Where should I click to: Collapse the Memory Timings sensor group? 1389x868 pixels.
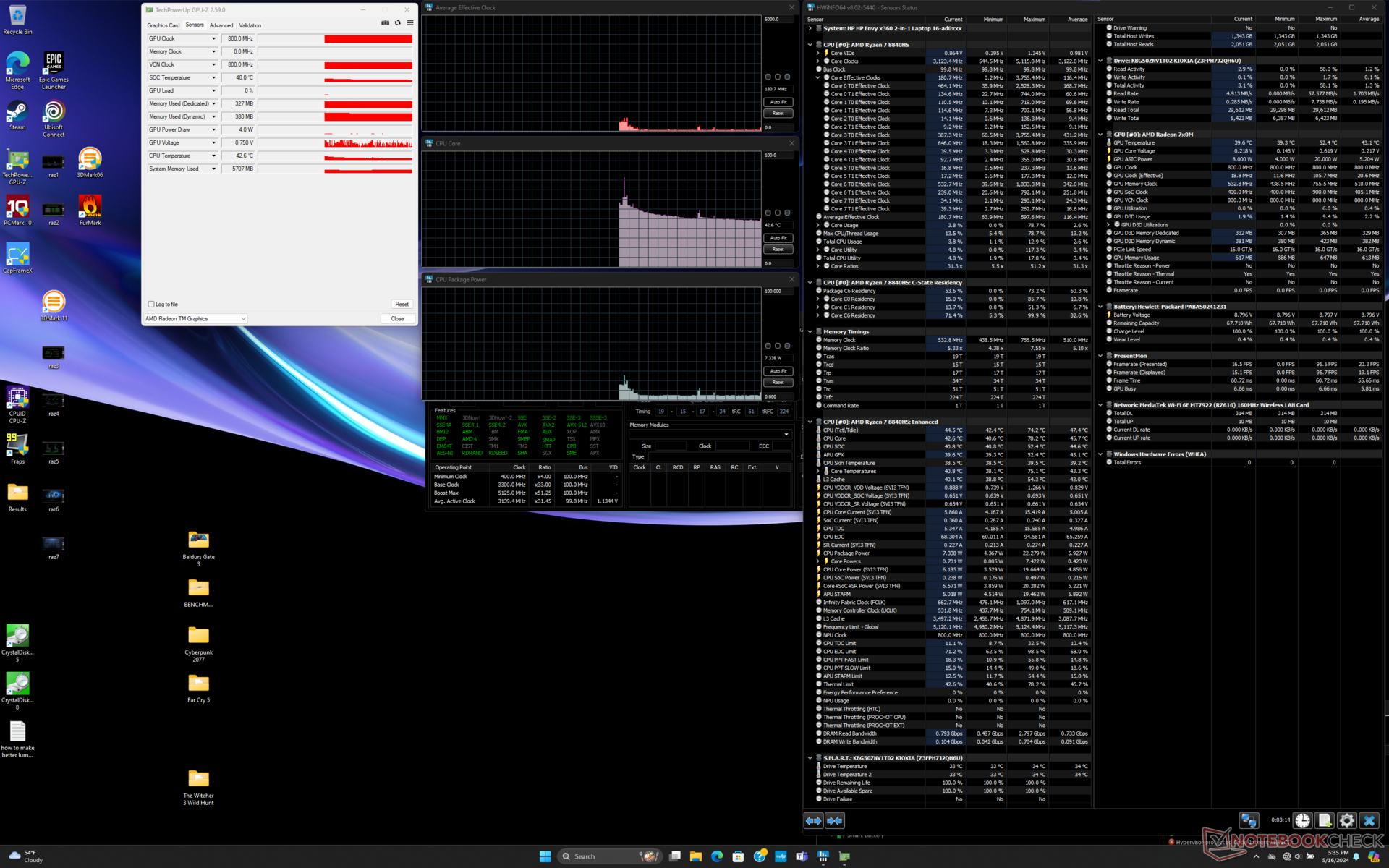pyautogui.click(x=810, y=332)
